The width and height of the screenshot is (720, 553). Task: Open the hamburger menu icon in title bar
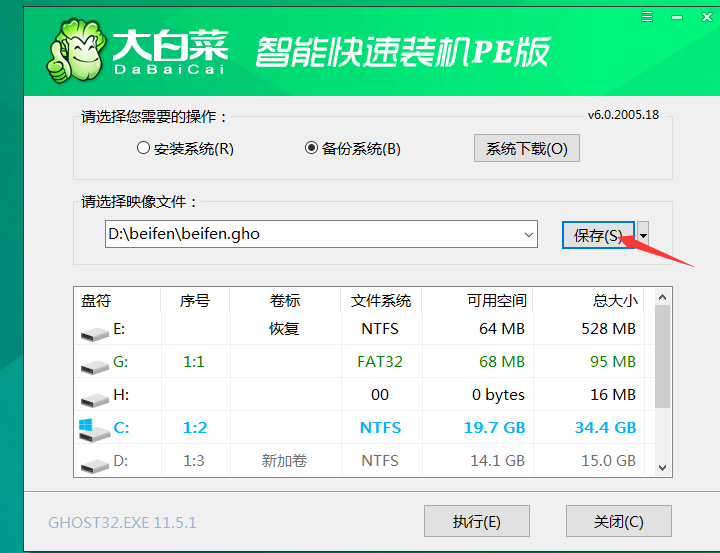coord(647,17)
